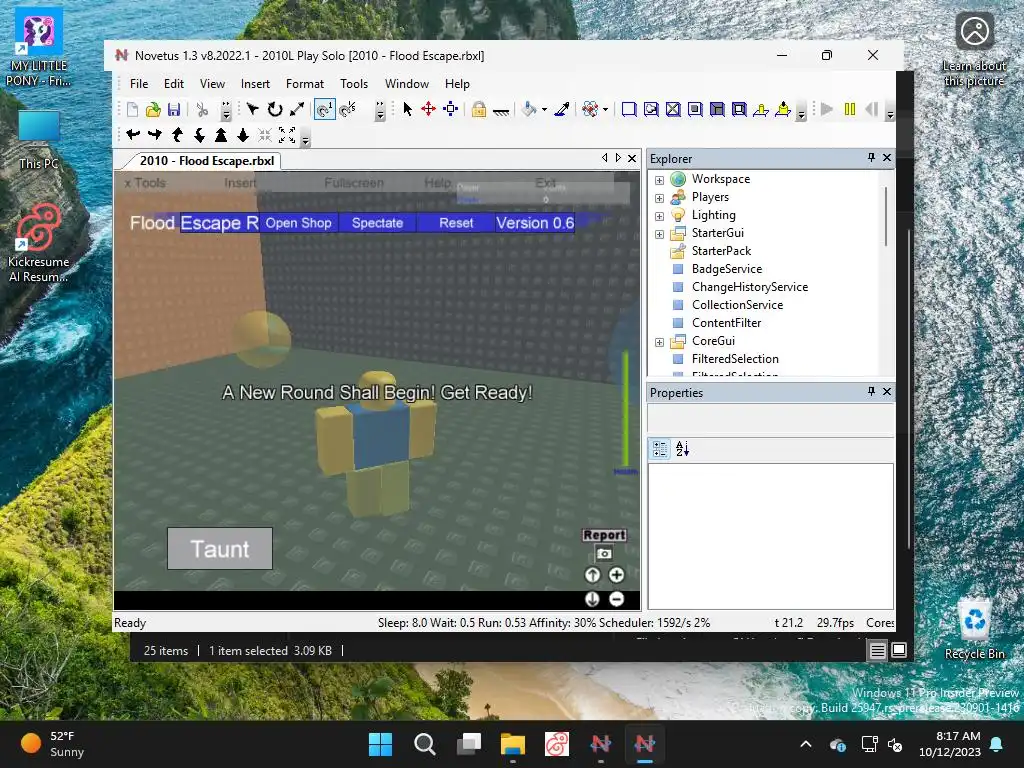The width and height of the screenshot is (1024, 768).
Task: Click the camera zoom in double arrow
Action: (221, 135)
